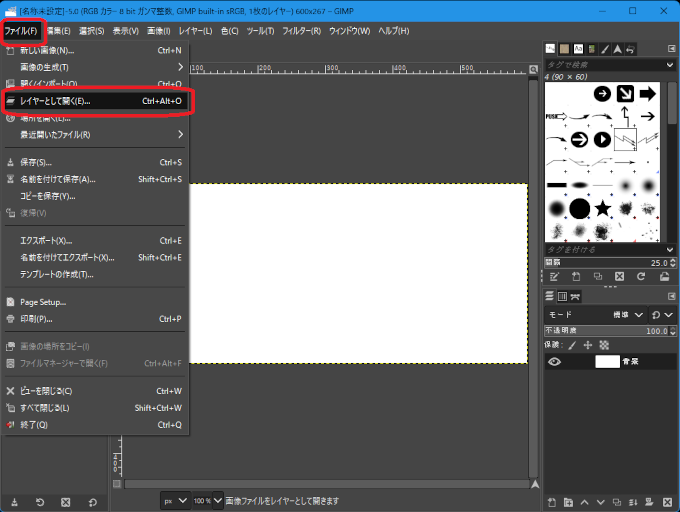Viewport: 680px width, 512px height.
Task: Click Delete tool preset icon bottom-left
Action: pos(65,502)
